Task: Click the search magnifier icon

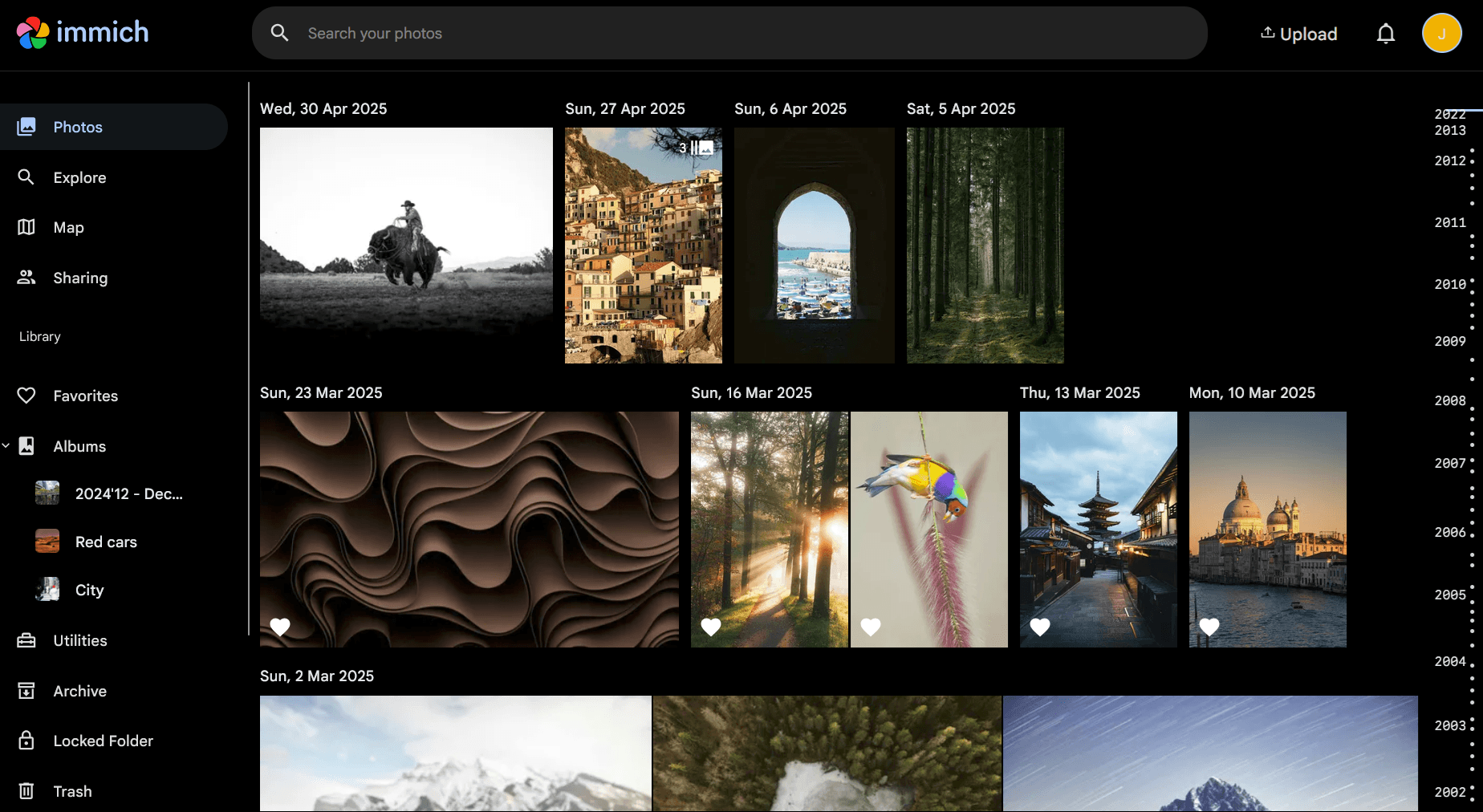Action: [279, 33]
